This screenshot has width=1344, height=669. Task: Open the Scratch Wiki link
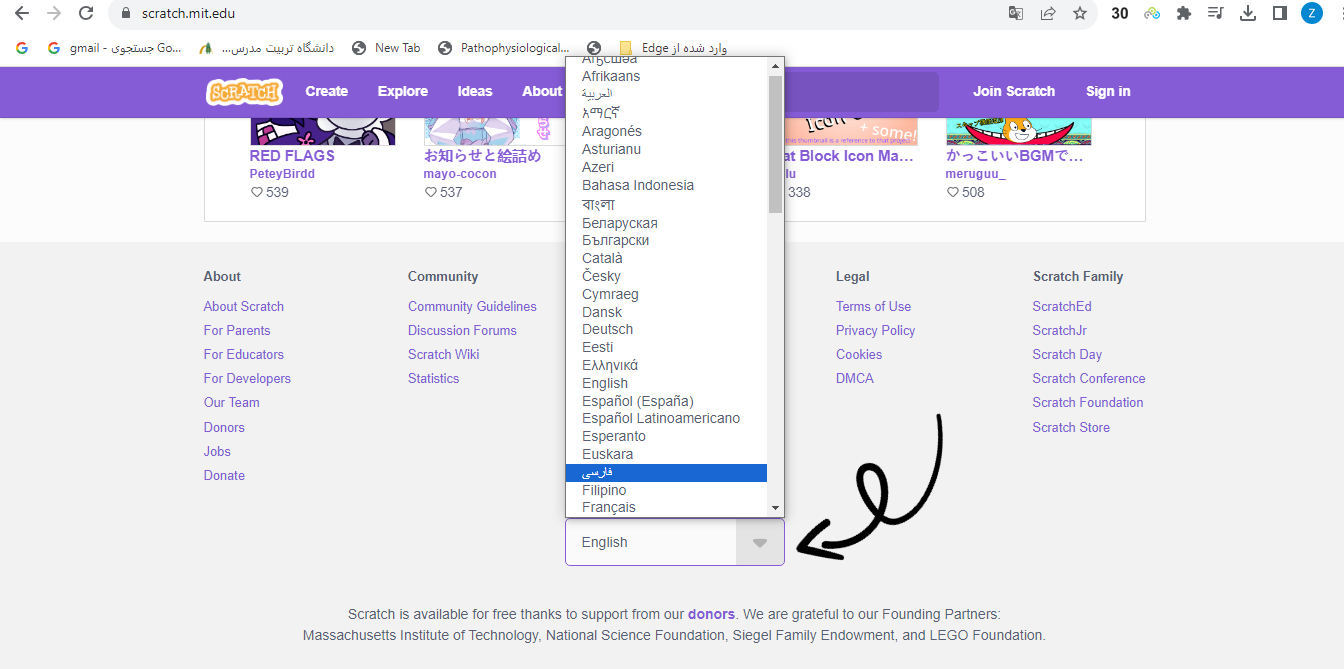pyautogui.click(x=444, y=354)
